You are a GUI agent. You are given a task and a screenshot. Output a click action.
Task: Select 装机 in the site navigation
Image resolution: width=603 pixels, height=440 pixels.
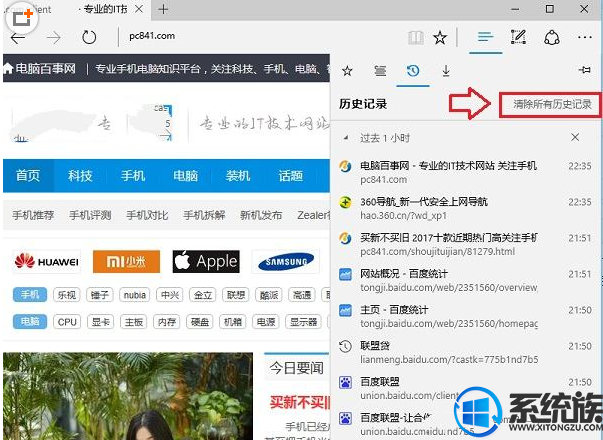238,176
